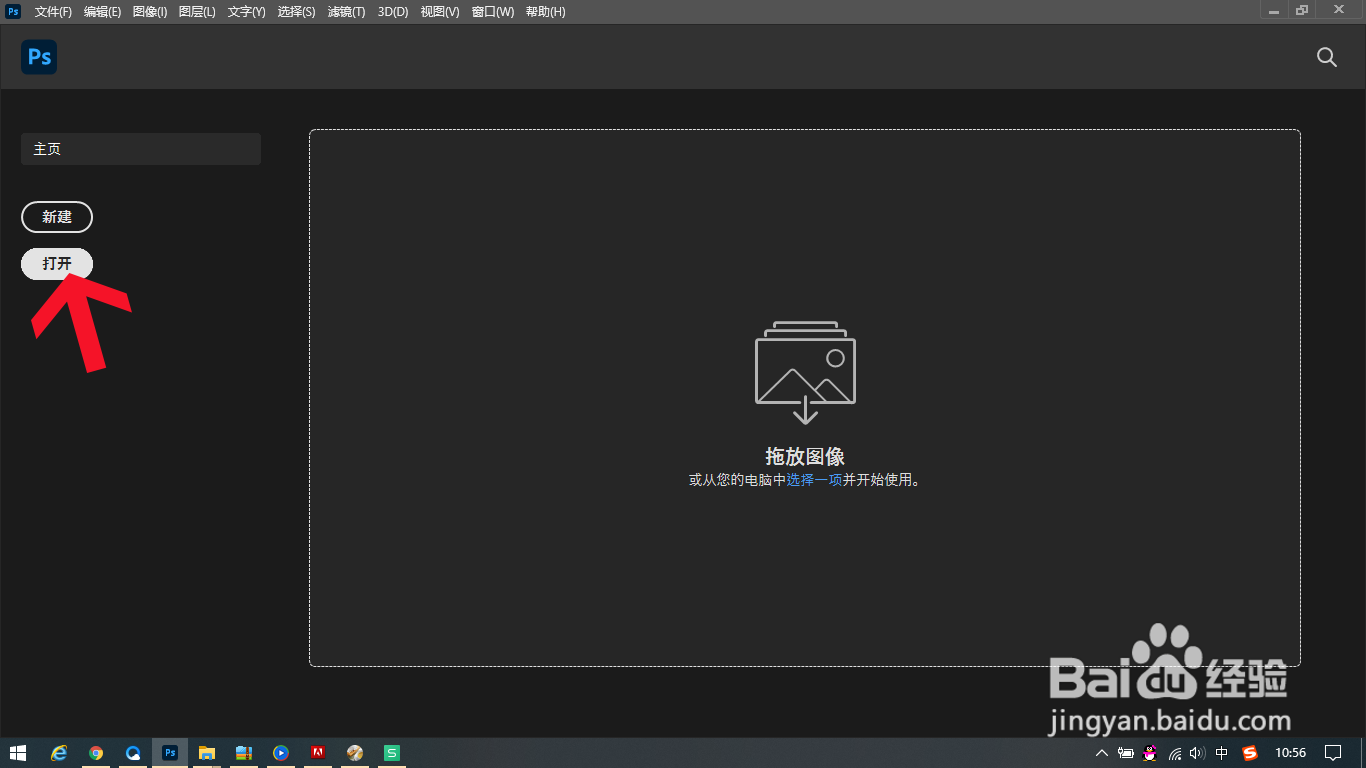1366x768 pixels.
Task: Open the volume control in the system tray
Action: (1197, 753)
